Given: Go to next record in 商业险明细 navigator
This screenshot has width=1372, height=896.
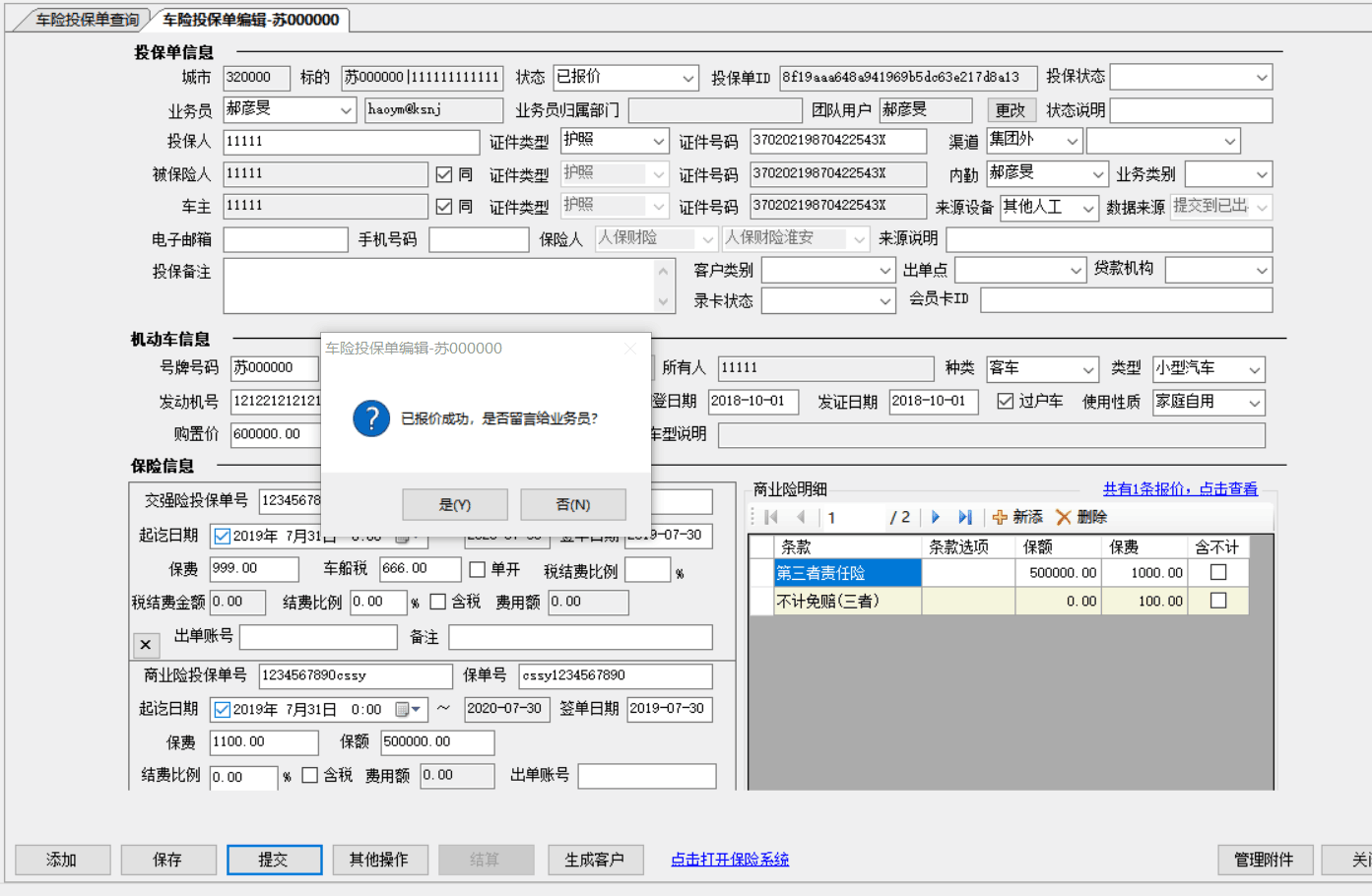Looking at the screenshot, I should (x=936, y=517).
